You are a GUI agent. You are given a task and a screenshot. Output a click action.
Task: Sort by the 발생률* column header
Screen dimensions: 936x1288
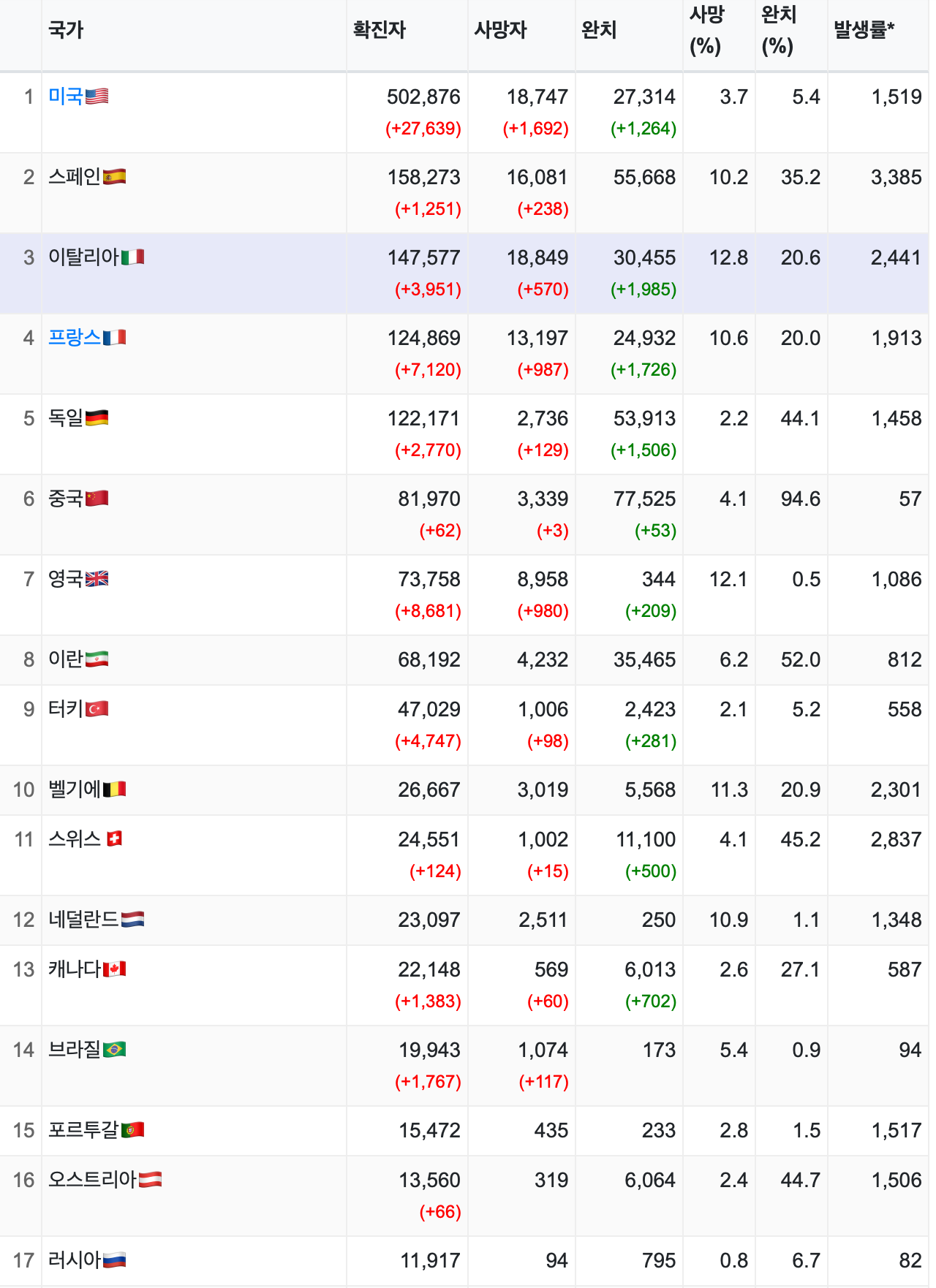tap(864, 30)
